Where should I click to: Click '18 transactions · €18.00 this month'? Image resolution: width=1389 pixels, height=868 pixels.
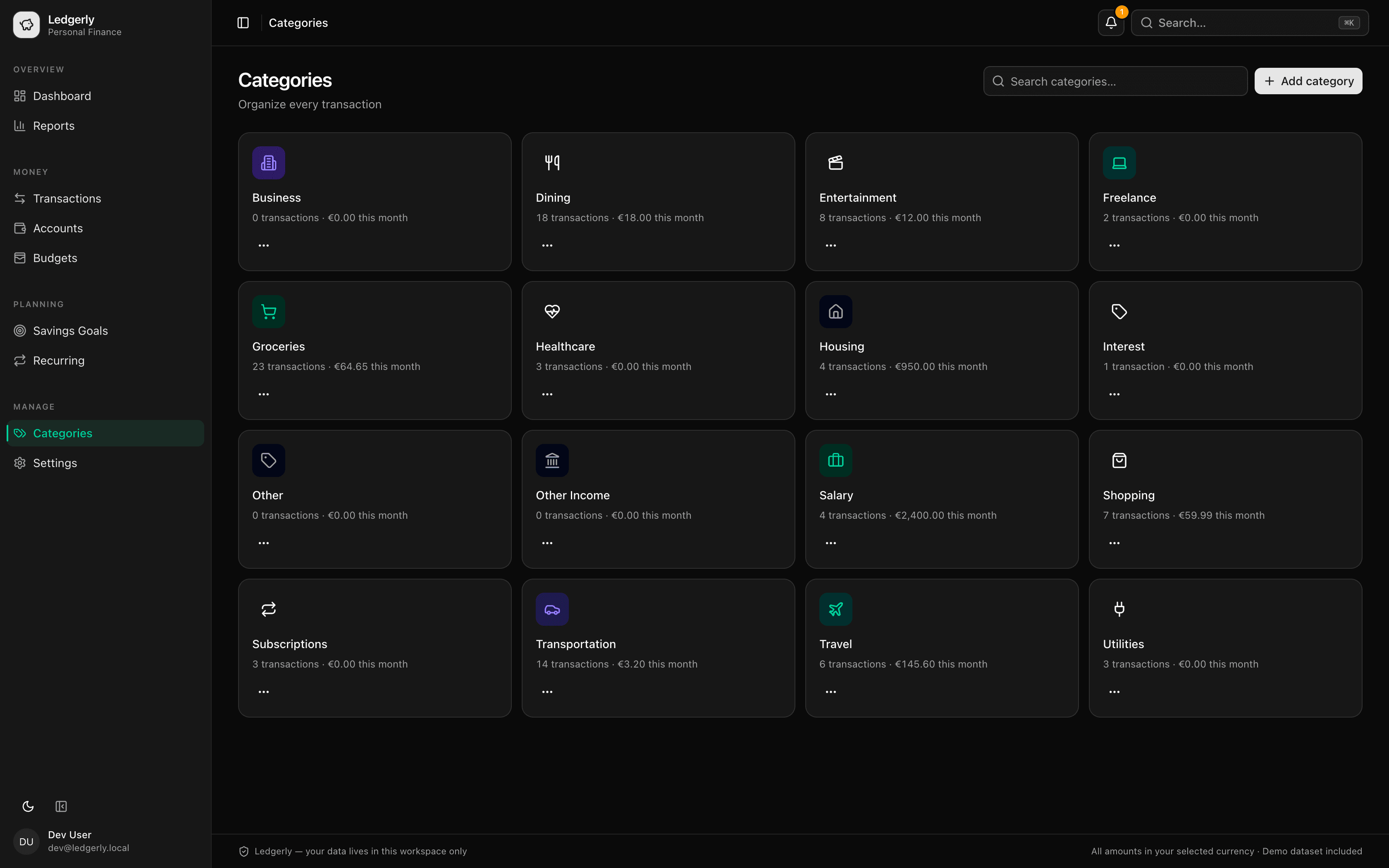(x=620, y=217)
